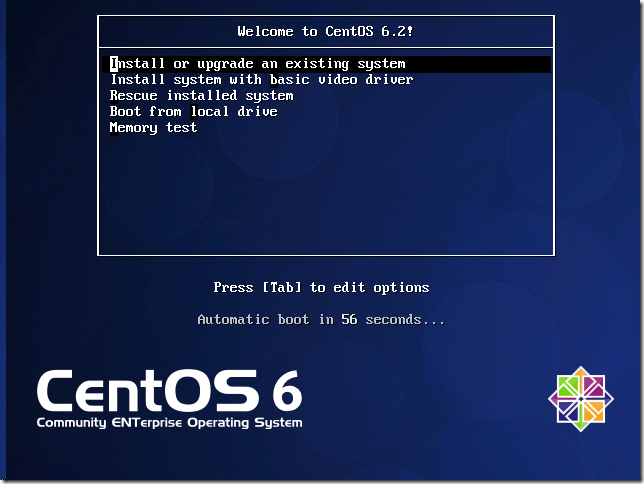The height and width of the screenshot is (484, 644).
Task: Click the "Automatic boot in 56 seconds..." countdown
Action: pos(321,319)
